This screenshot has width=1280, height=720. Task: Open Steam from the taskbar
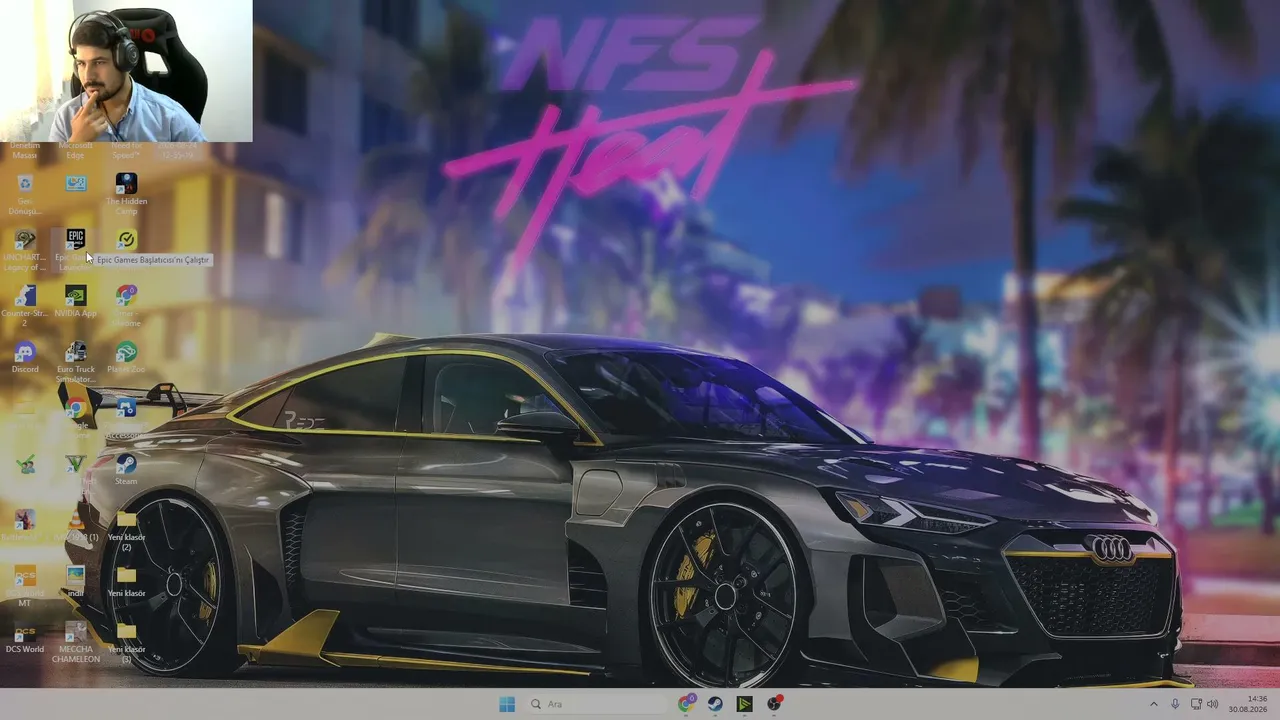tap(715, 704)
